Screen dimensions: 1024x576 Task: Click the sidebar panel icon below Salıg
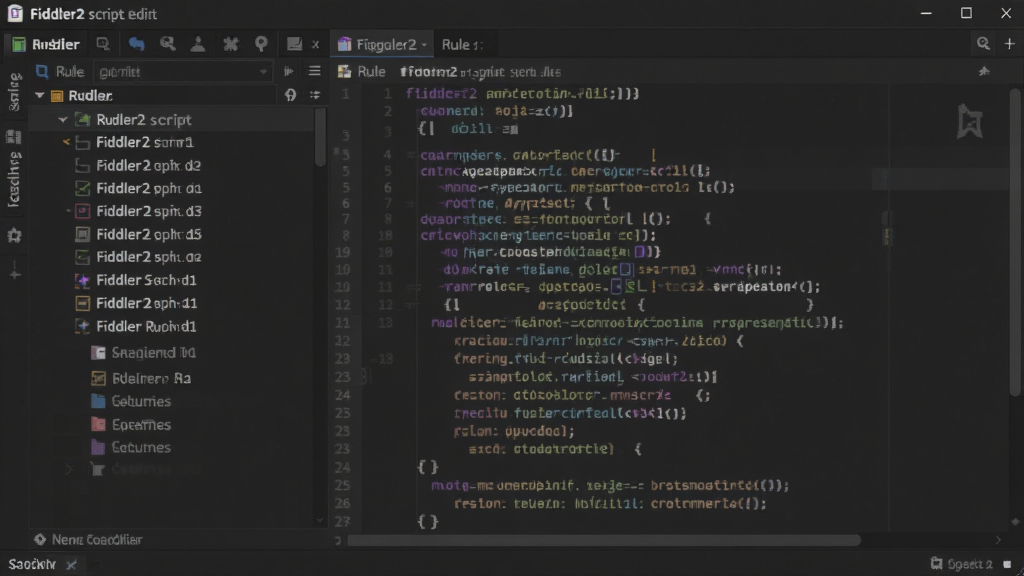point(14,136)
